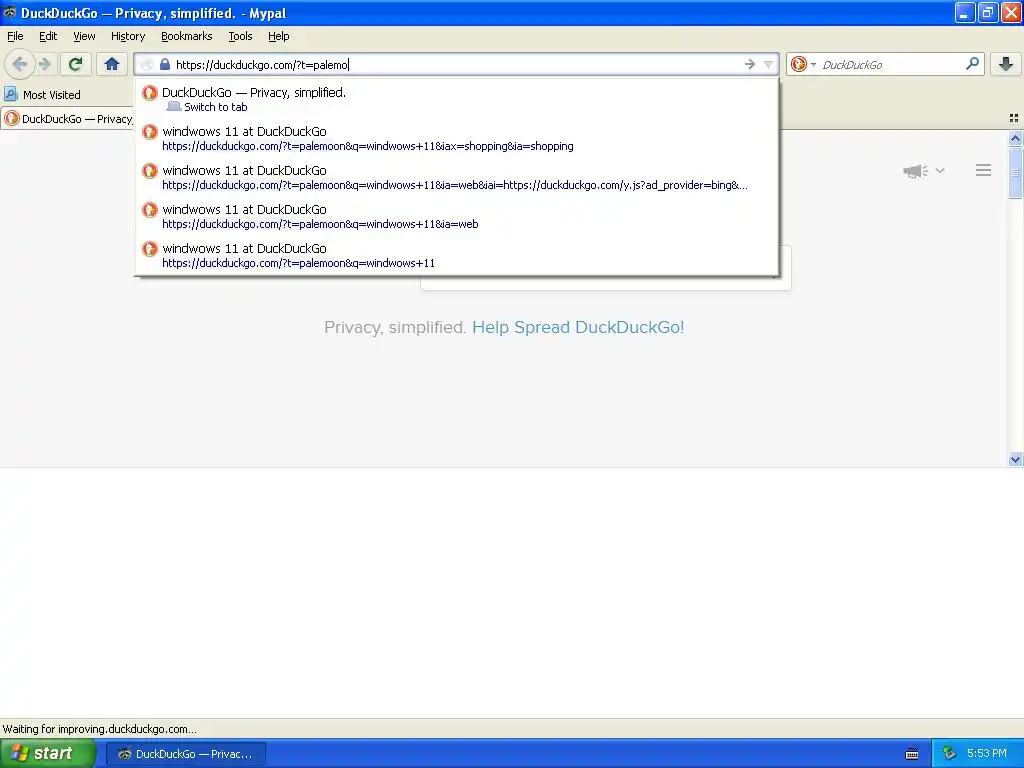This screenshot has width=1024, height=768.
Task: Select suggestion URL ending in windwows+11&ia=web
Action: pos(456,217)
